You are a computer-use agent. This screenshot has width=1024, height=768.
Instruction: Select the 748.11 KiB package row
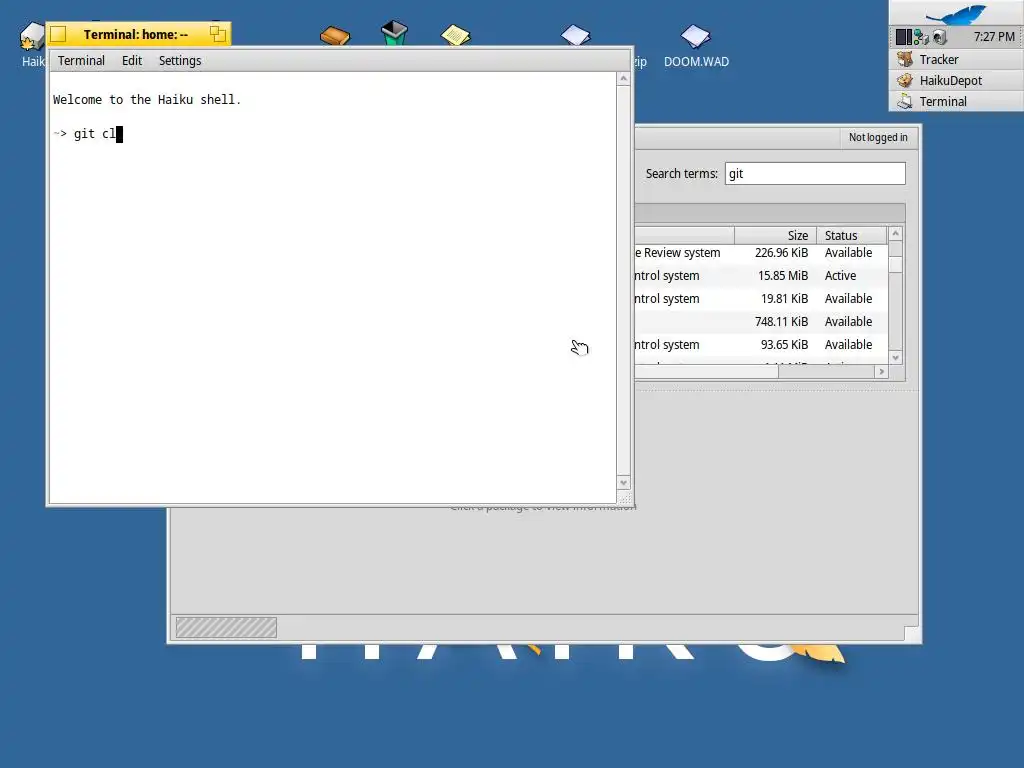[761, 321]
